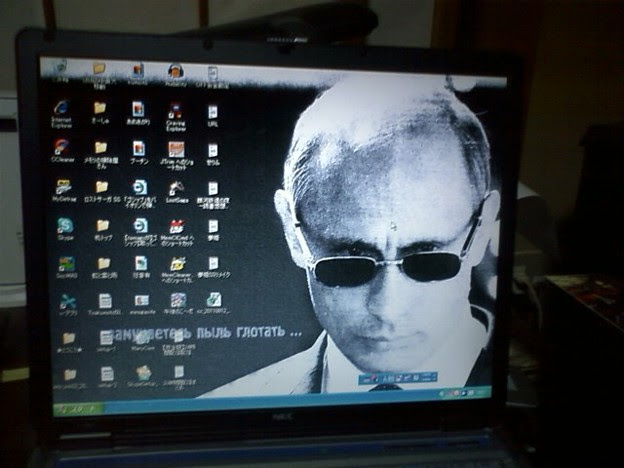This screenshot has width=624, height=468.
Task: Open the Windows Start menu
Action: click(x=78, y=408)
